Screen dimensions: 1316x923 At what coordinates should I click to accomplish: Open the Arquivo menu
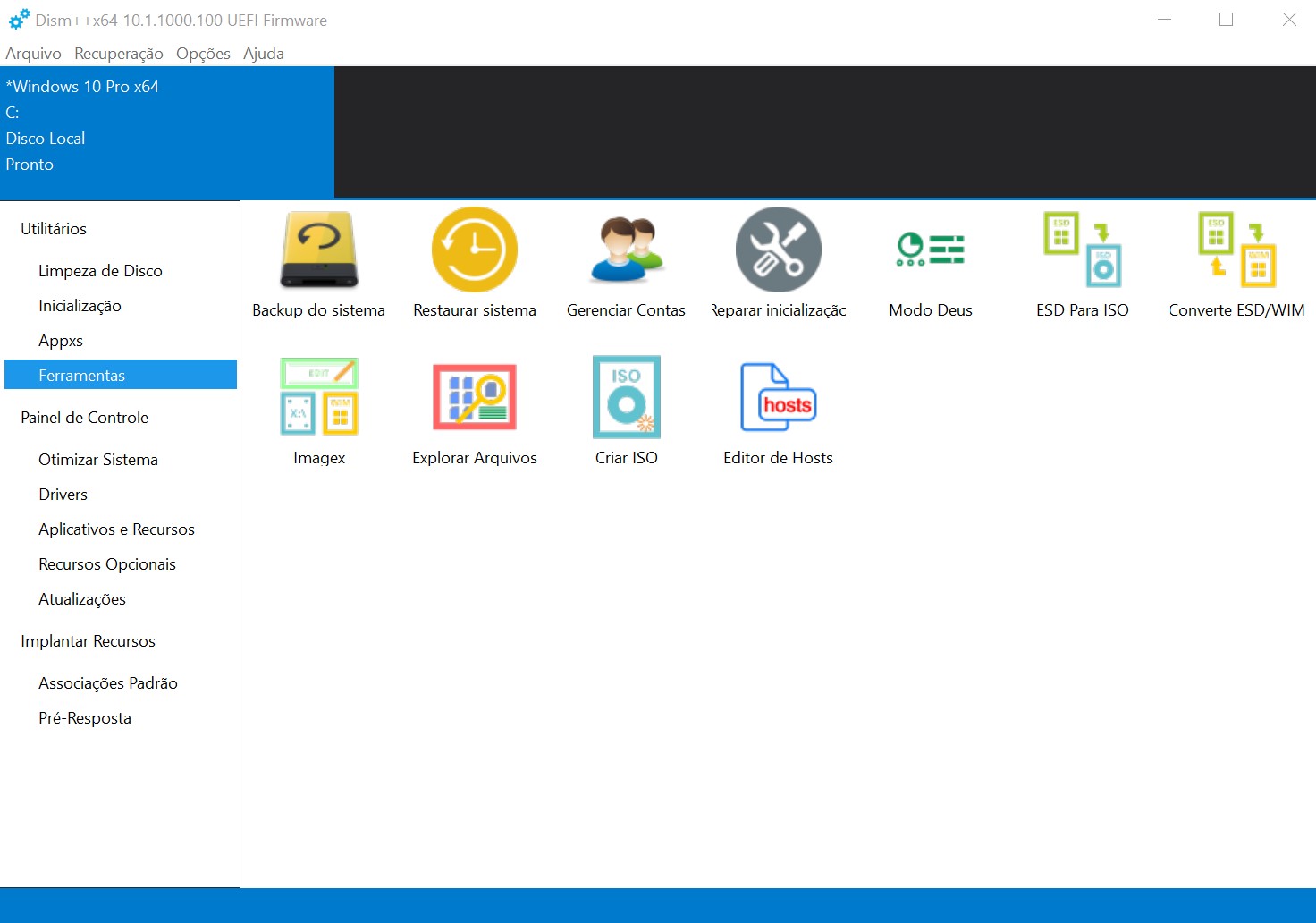pyautogui.click(x=33, y=54)
